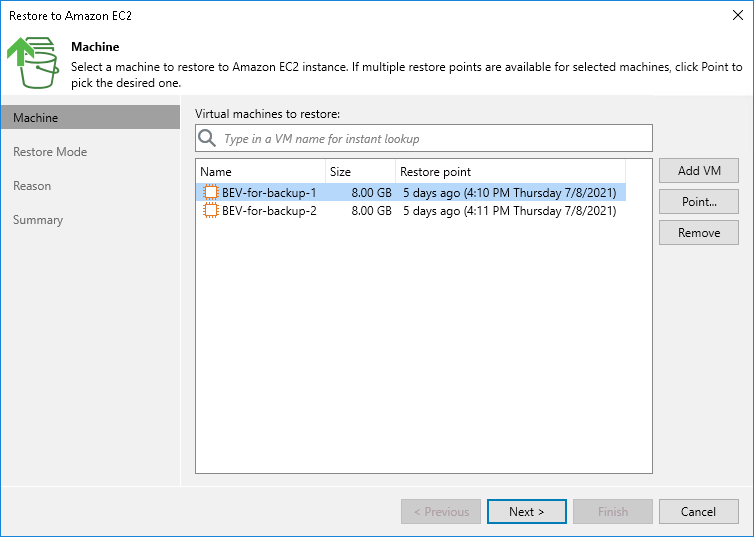Click the BEV-for-backup-2 VM icon
The height and width of the screenshot is (537, 754).
210,211
